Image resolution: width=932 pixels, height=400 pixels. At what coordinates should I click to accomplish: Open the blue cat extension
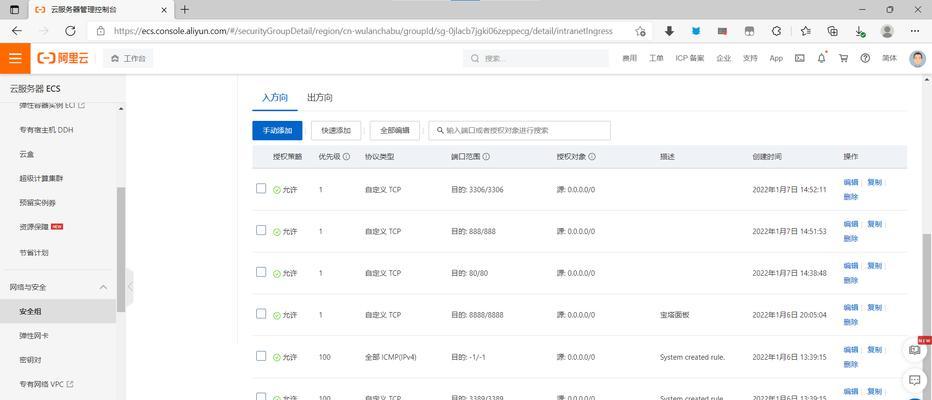pos(695,31)
